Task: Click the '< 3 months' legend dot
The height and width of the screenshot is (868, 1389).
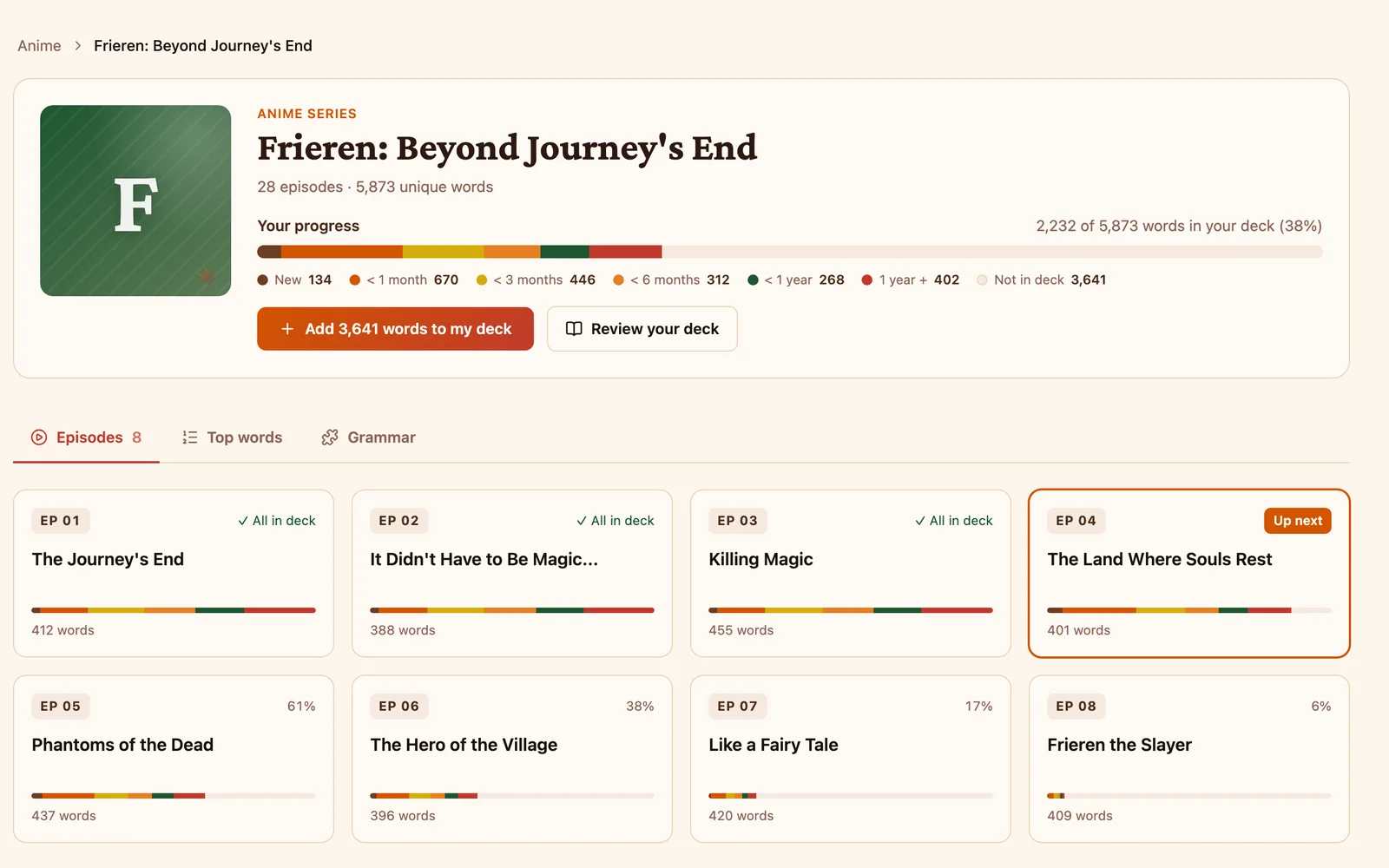Action: pos(482,280)
